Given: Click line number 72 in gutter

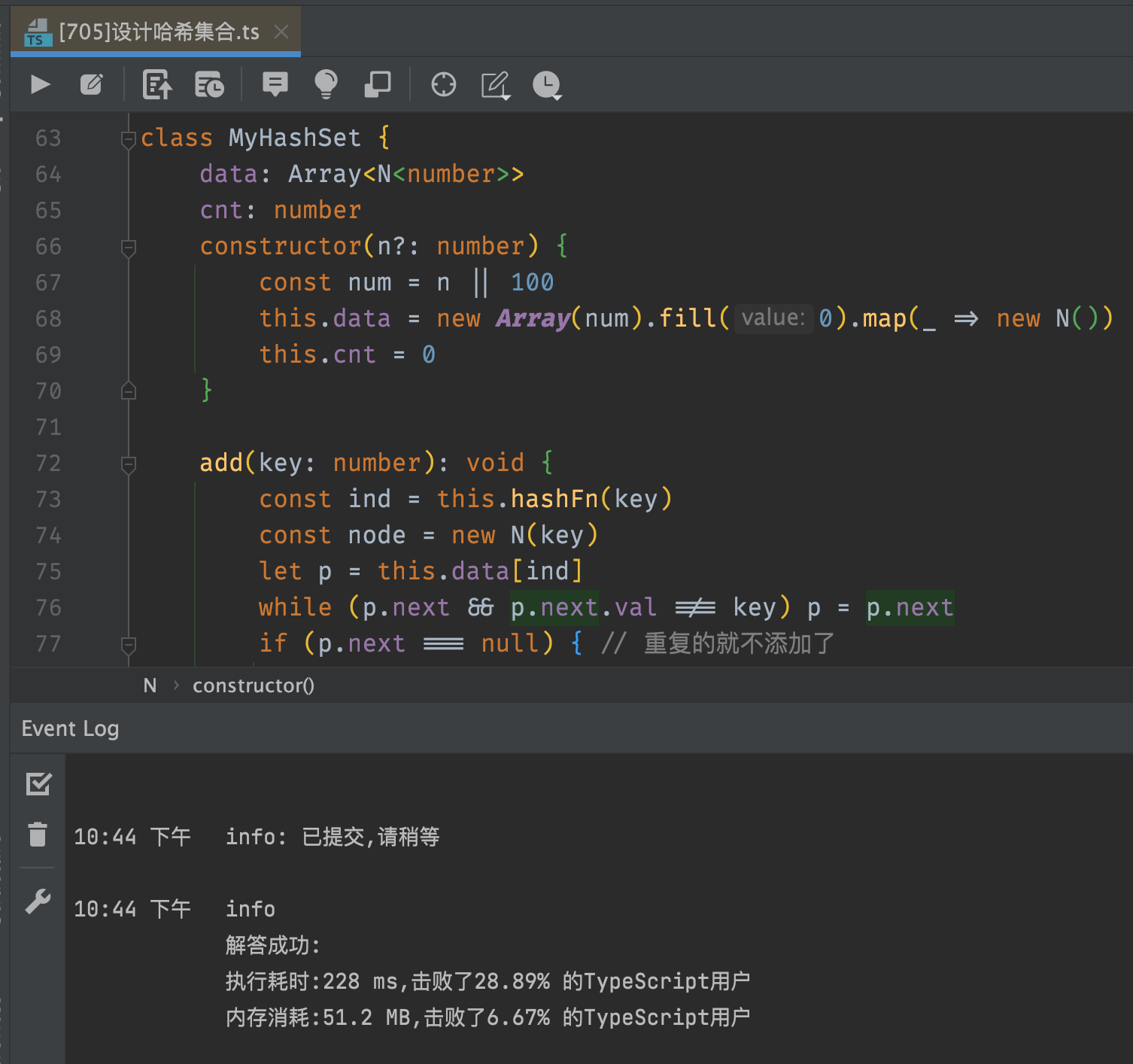Looking at the screenshot, I should tap(48, 464).
